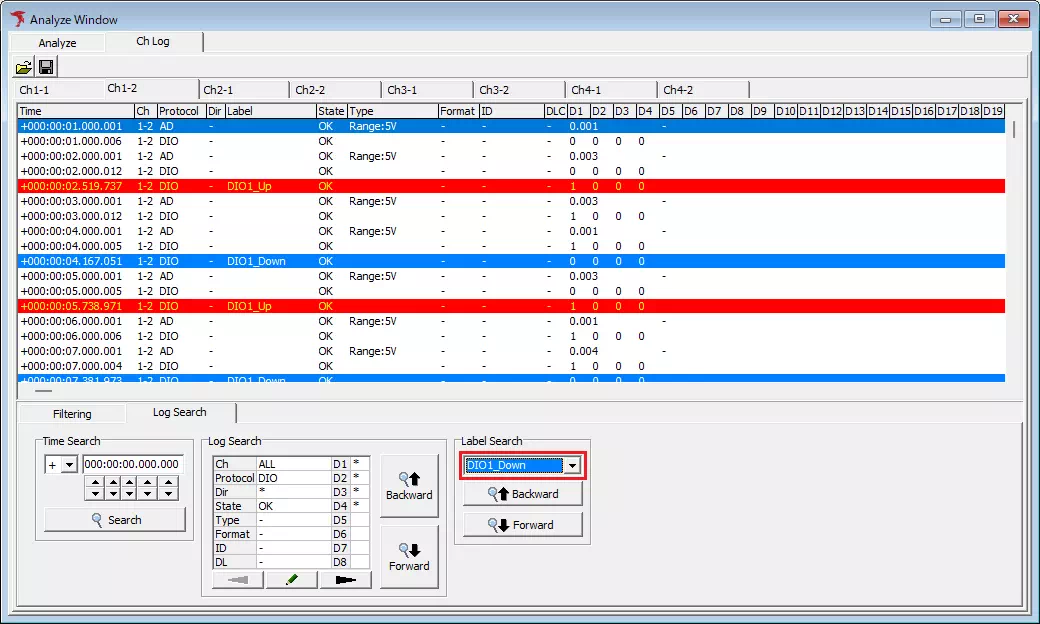Click the save floppy disk icon
The width and height of the screenshot is (1040, 624).
(45, 67)
